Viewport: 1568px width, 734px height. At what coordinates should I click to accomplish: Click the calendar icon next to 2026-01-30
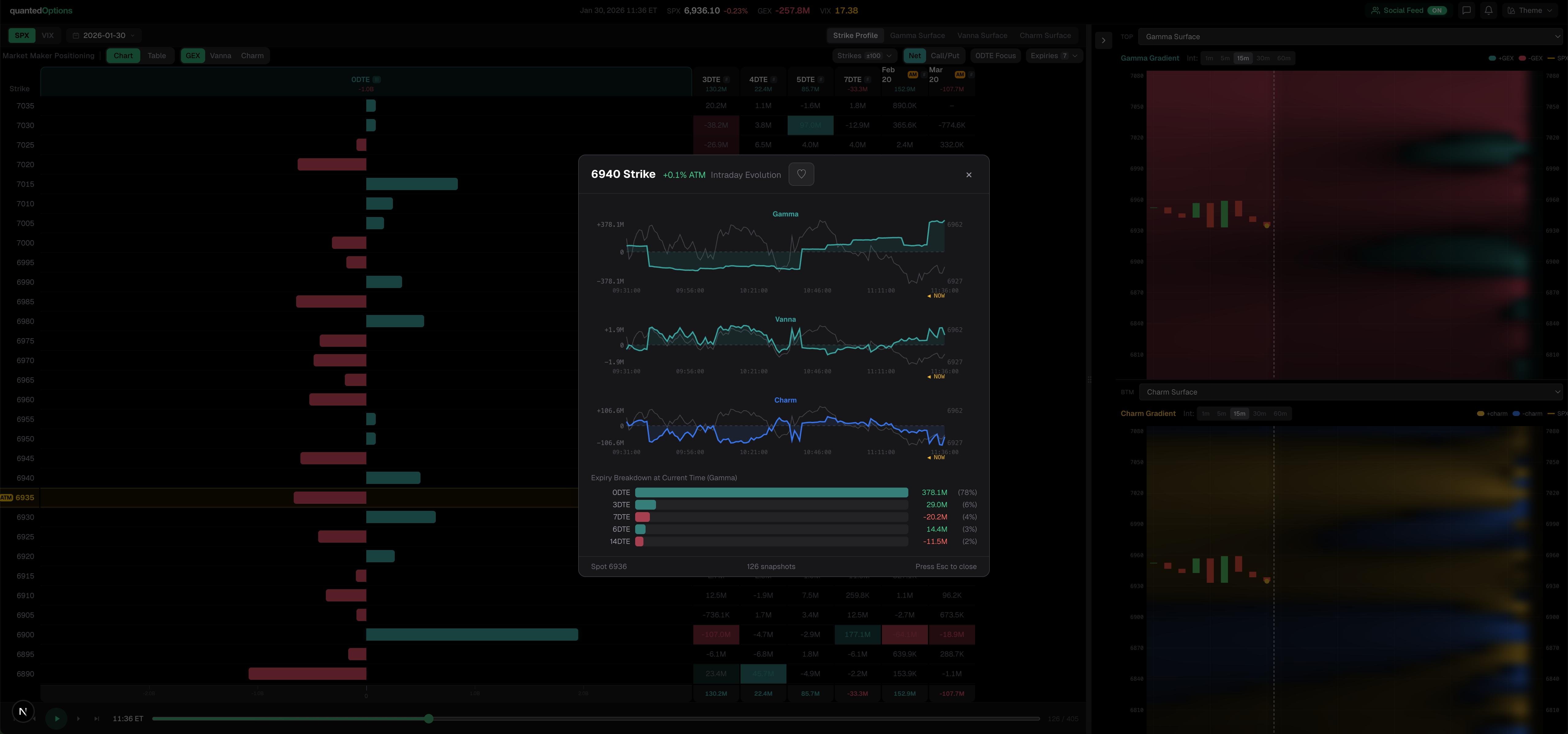[x=75, y=35]
